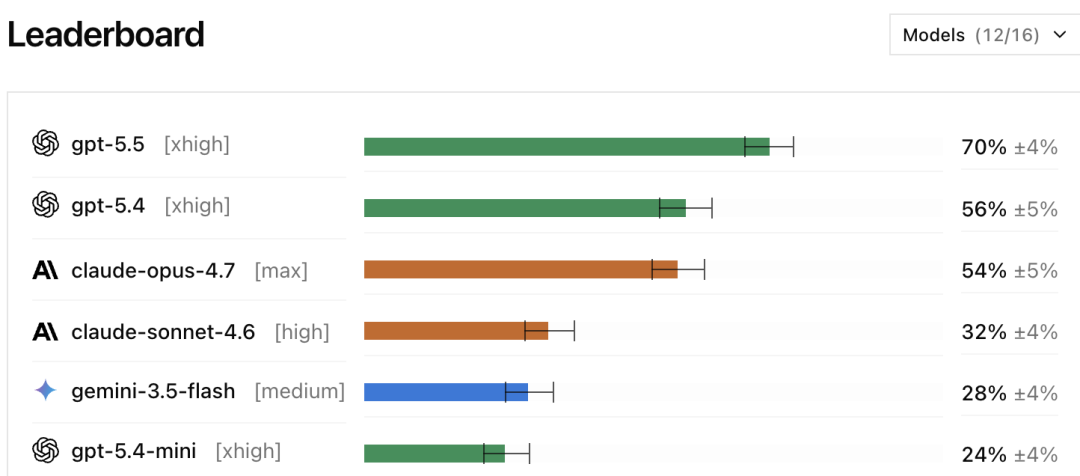Click the OpenAI logo beside gpt-5.5
Screen dimensions: 1080x476
[45, 145]
